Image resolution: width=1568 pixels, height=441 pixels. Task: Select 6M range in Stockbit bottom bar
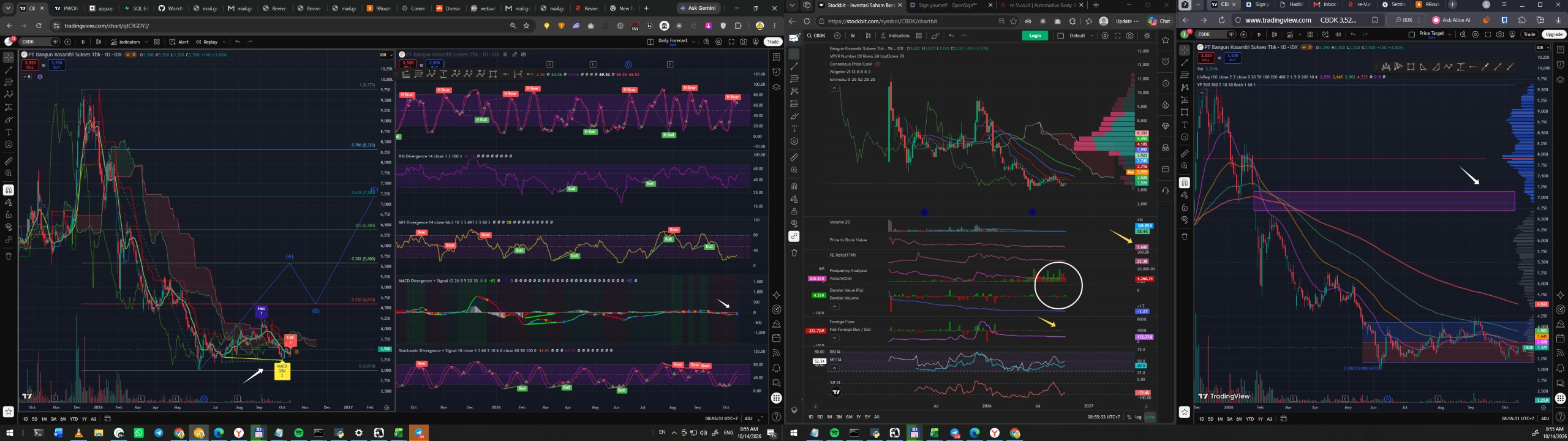point(849,417)
